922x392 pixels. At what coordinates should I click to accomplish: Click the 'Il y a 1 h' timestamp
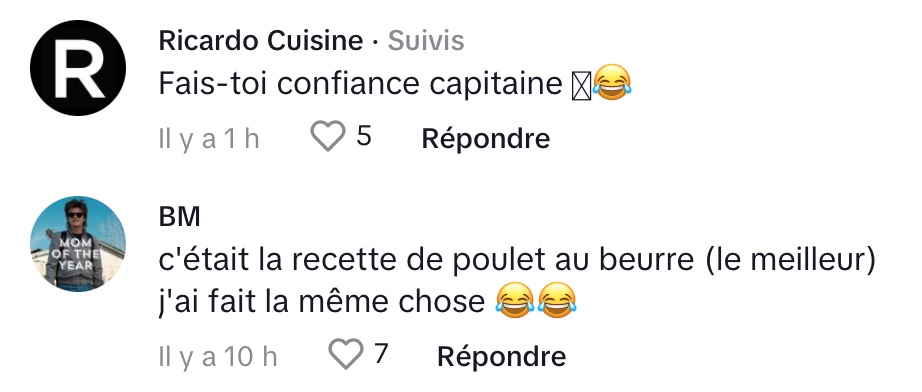pos(209,139)
